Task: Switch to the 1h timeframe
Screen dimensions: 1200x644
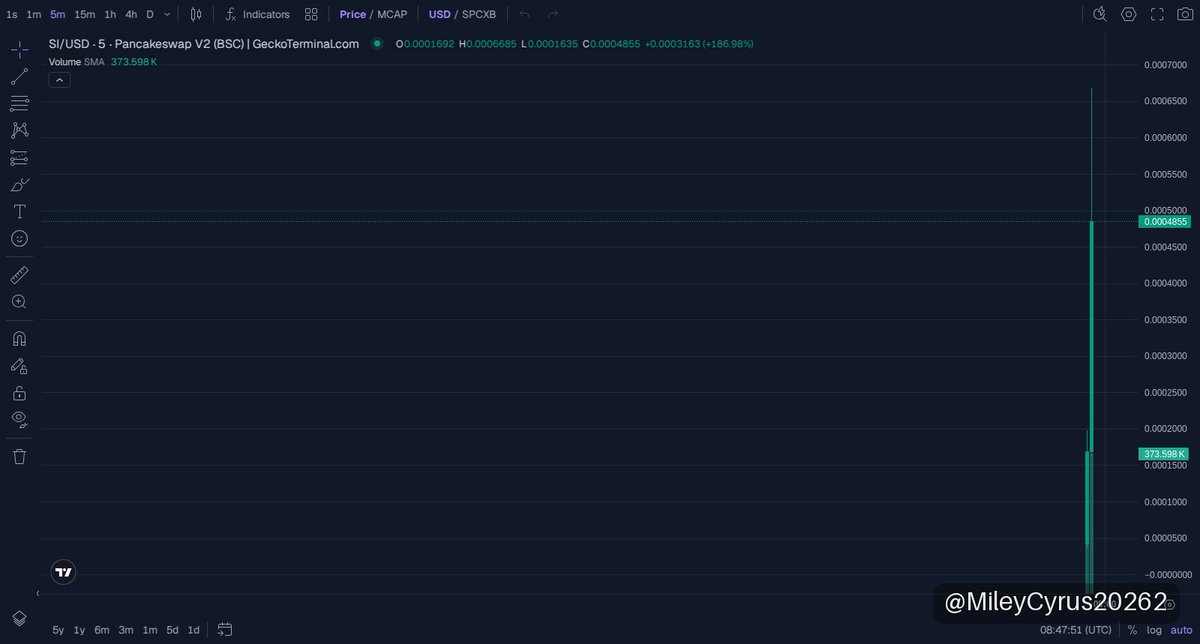Action: (110, 14)
